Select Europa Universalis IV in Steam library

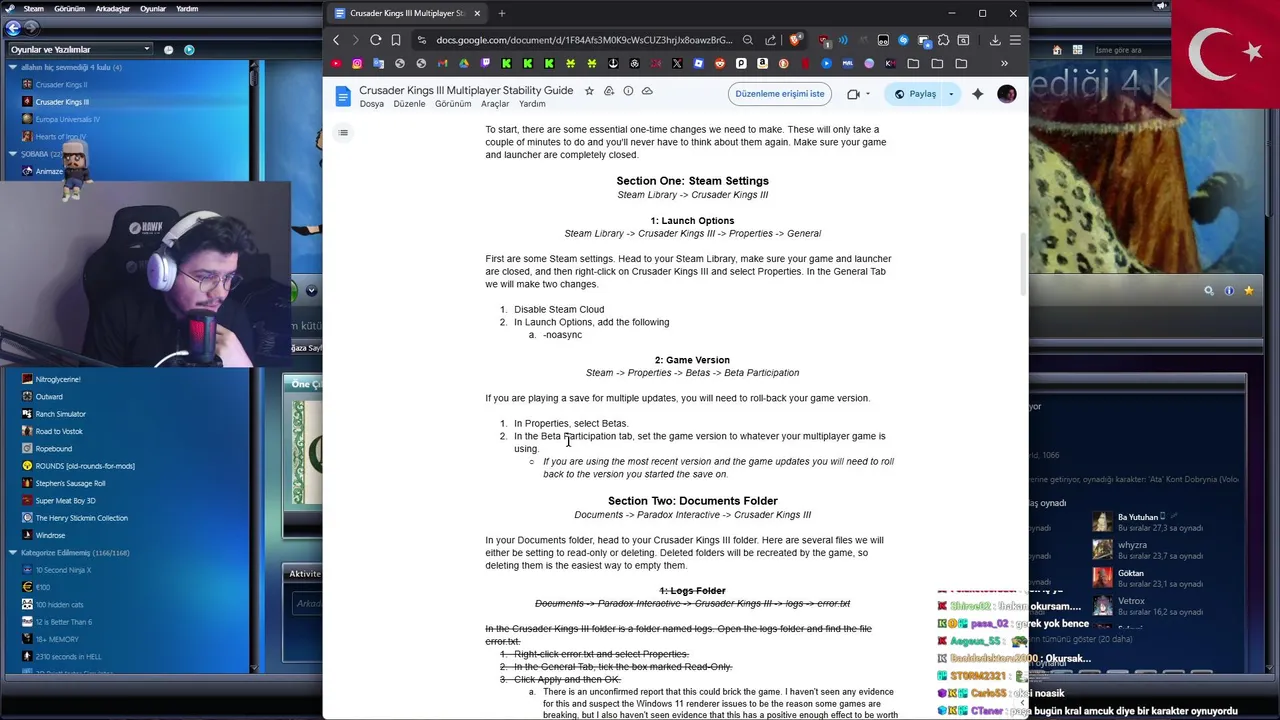click(67, 119)
